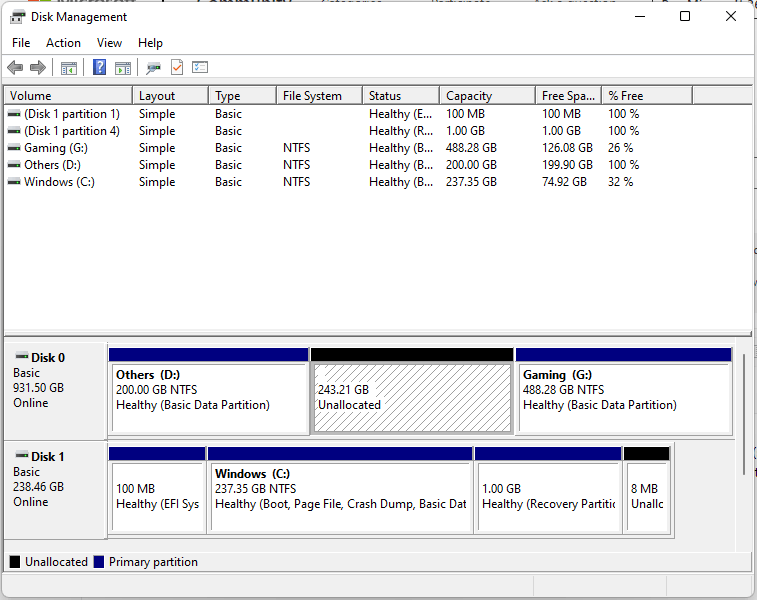Viewport: 757px width, 600px height.
Task: Click the drive icon beside Others (D:)
Action: click(x=14, y=165)
